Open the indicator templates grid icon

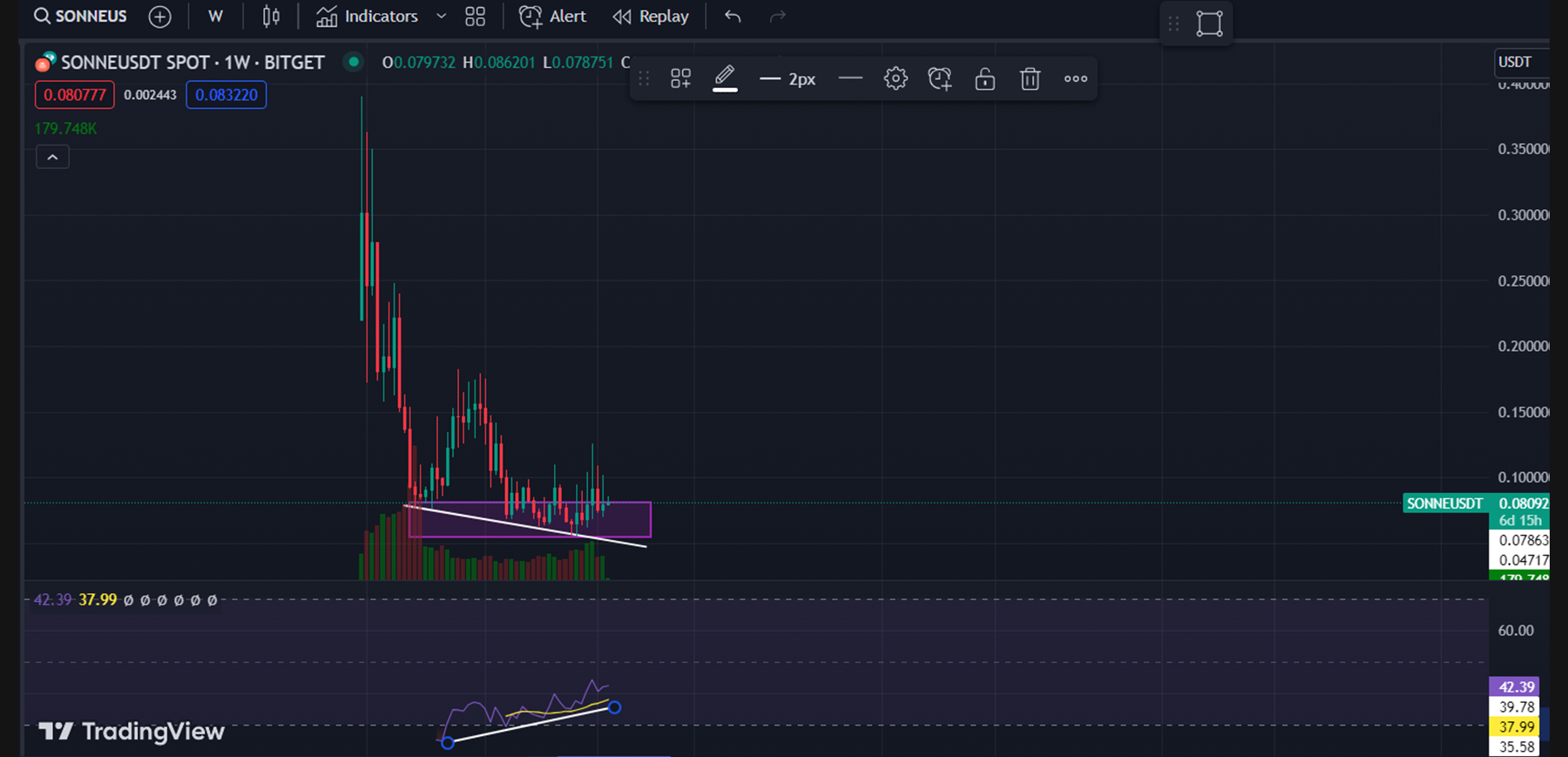pyautogui.click(x=475, y=17)
